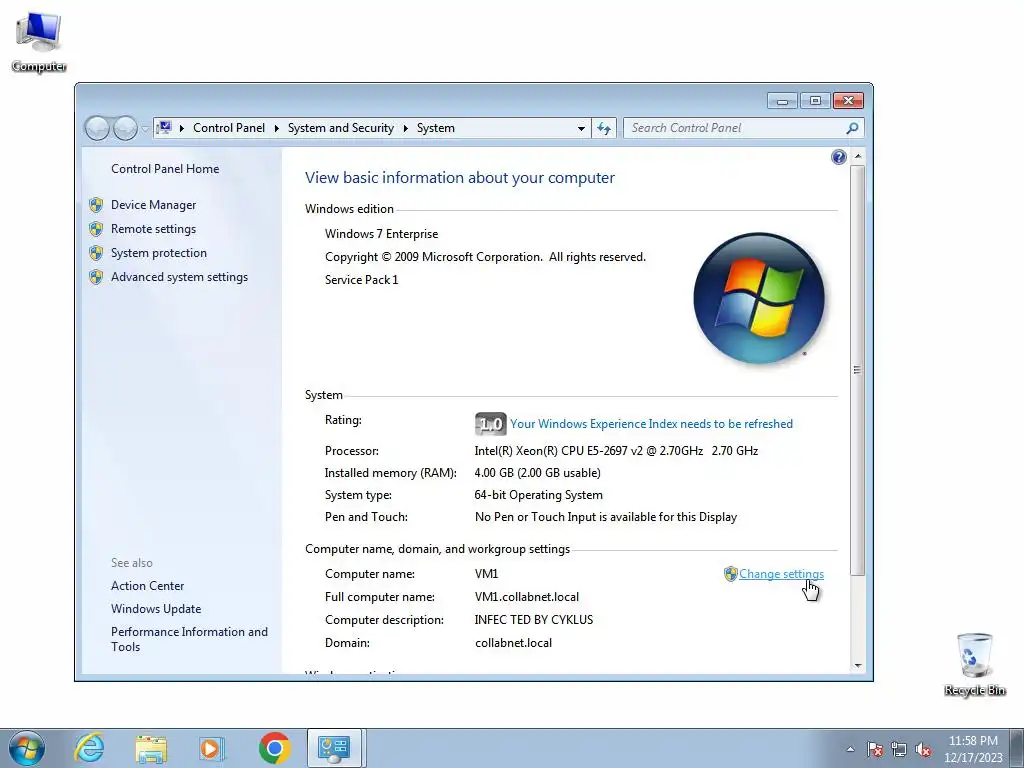Open the Action Center flag tray icon
Image resolution: width=1024 pixels, height=768 pixels.
[875, 749]
